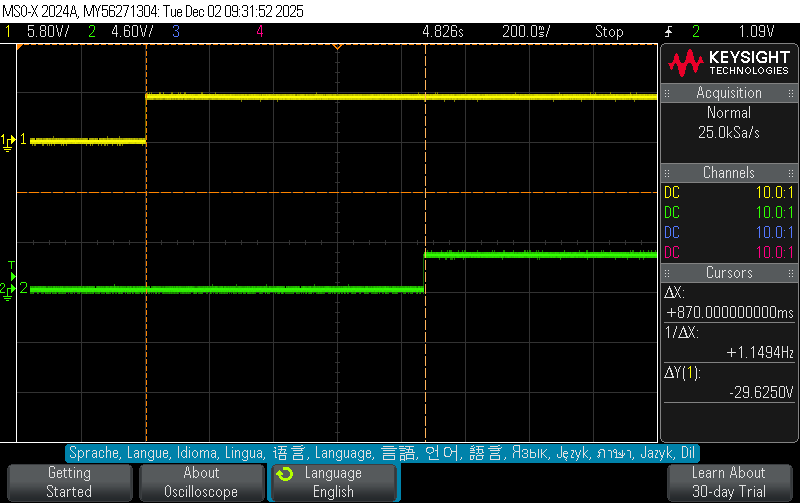Screen dimensions: 800x503
Task: Click the trigger level T marker
Action: pyautogui.click(x=12, y=270)
